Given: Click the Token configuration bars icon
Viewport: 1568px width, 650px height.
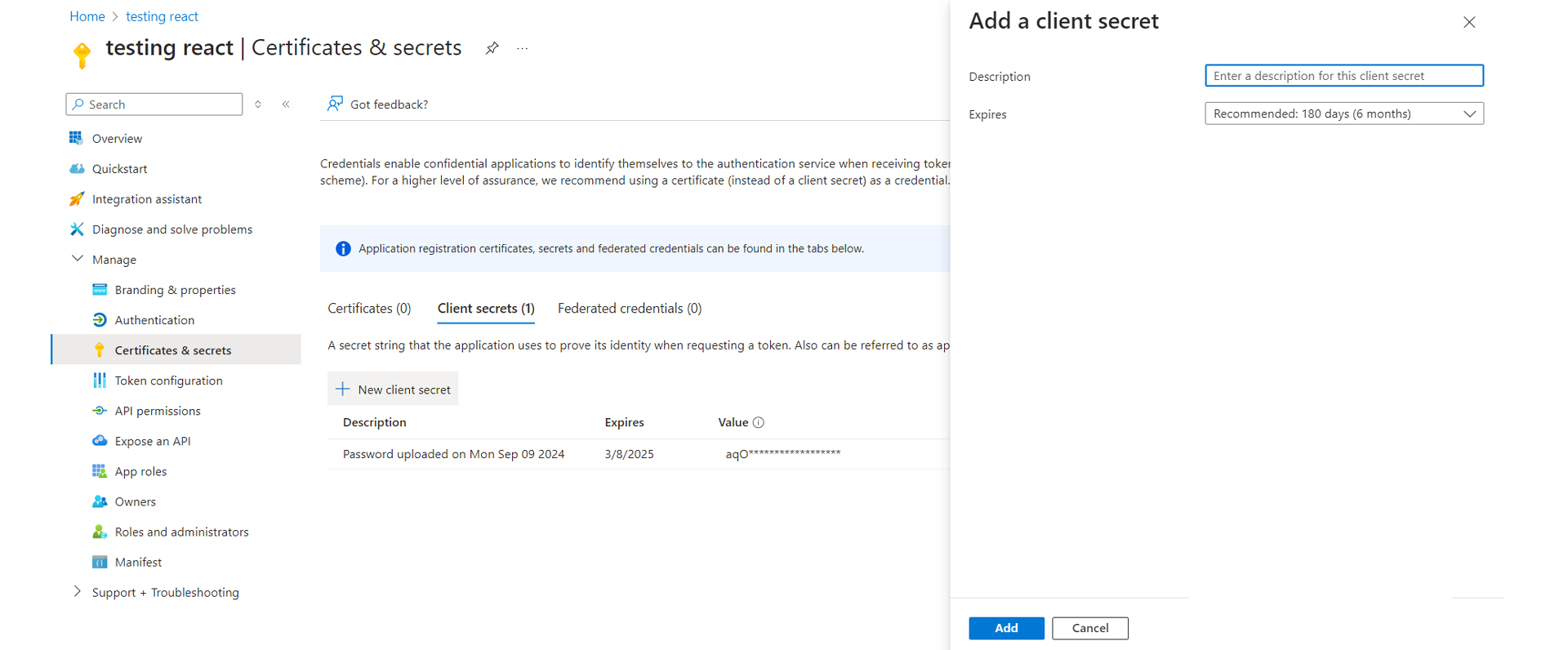Looking at the screenshot, I should click(100, 380).
